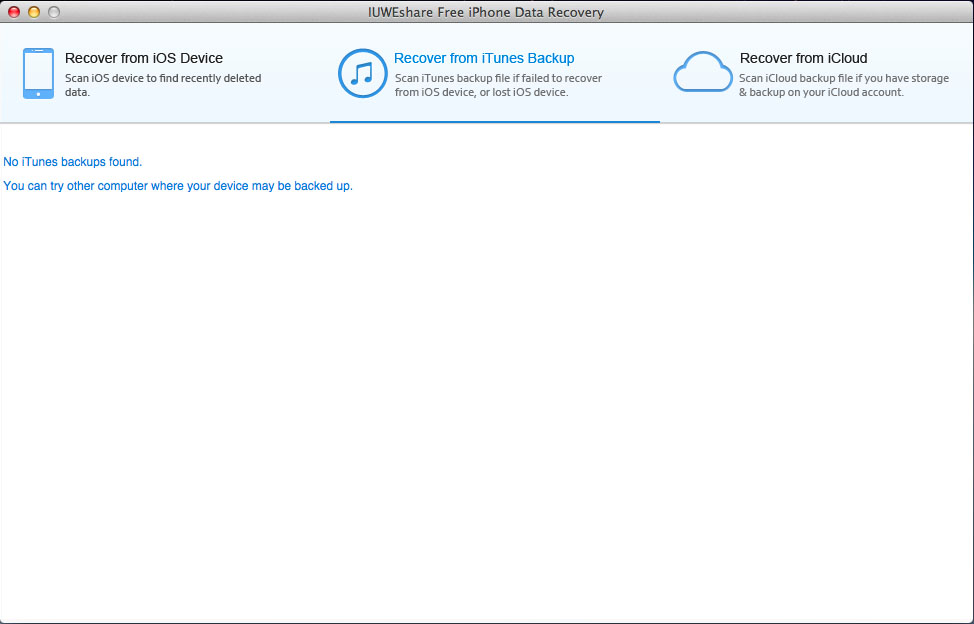Screen dimensions: 974x624
Task: Click the window title 'IUWEshare Free iPhone Data Recovery'
Action: click(486, 12)
